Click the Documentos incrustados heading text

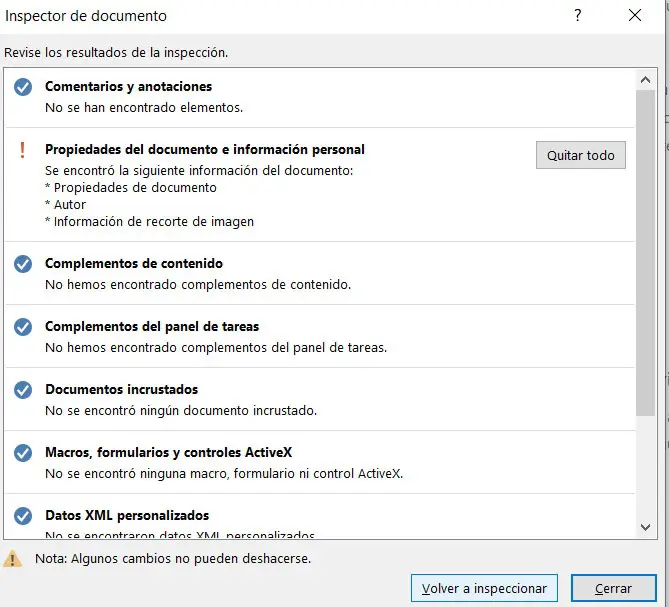pyautogui.click(x=121, y=390)
